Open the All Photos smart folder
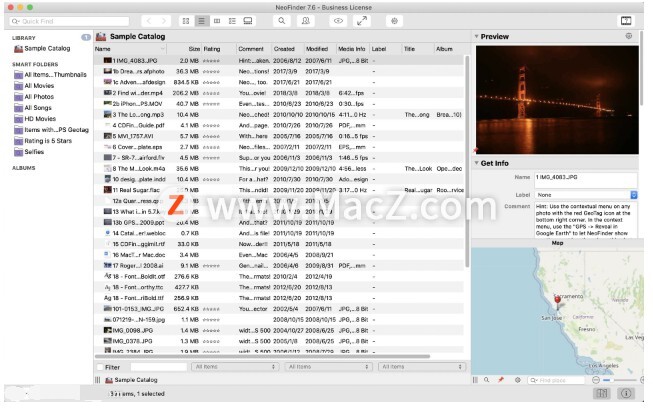 [39, 97]
